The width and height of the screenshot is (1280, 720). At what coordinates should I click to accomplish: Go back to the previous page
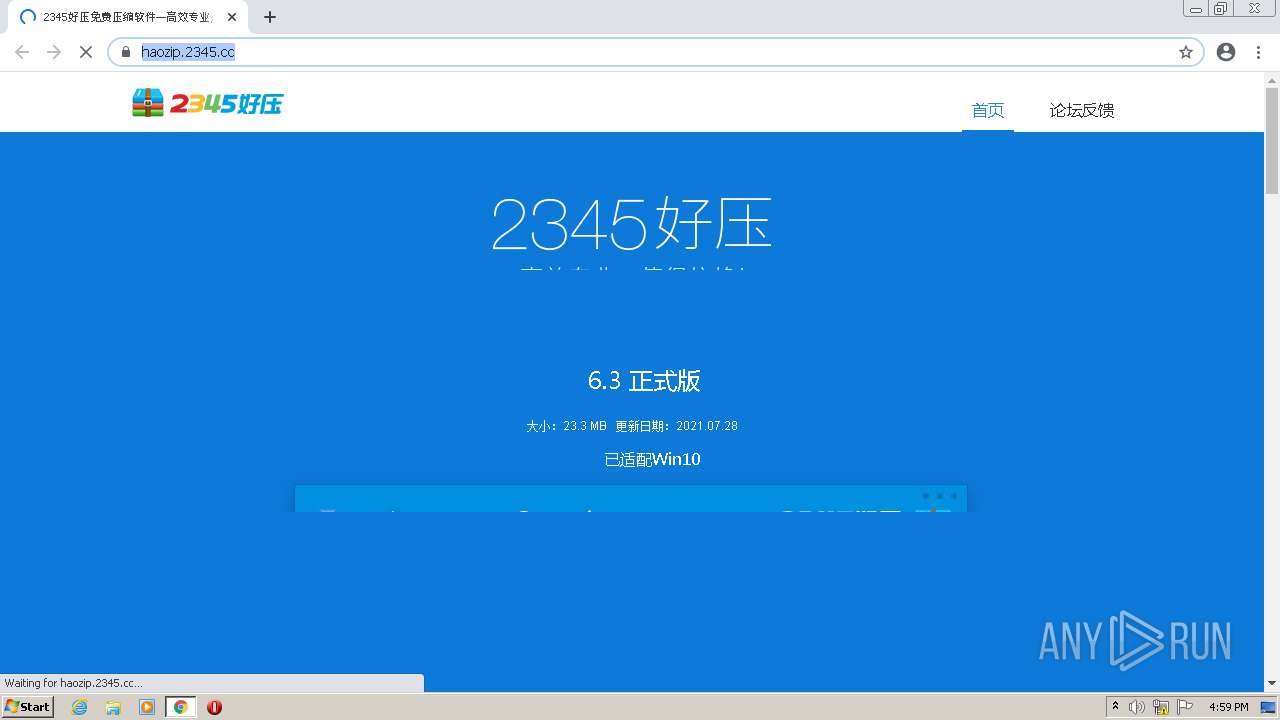tap(22, 52)
